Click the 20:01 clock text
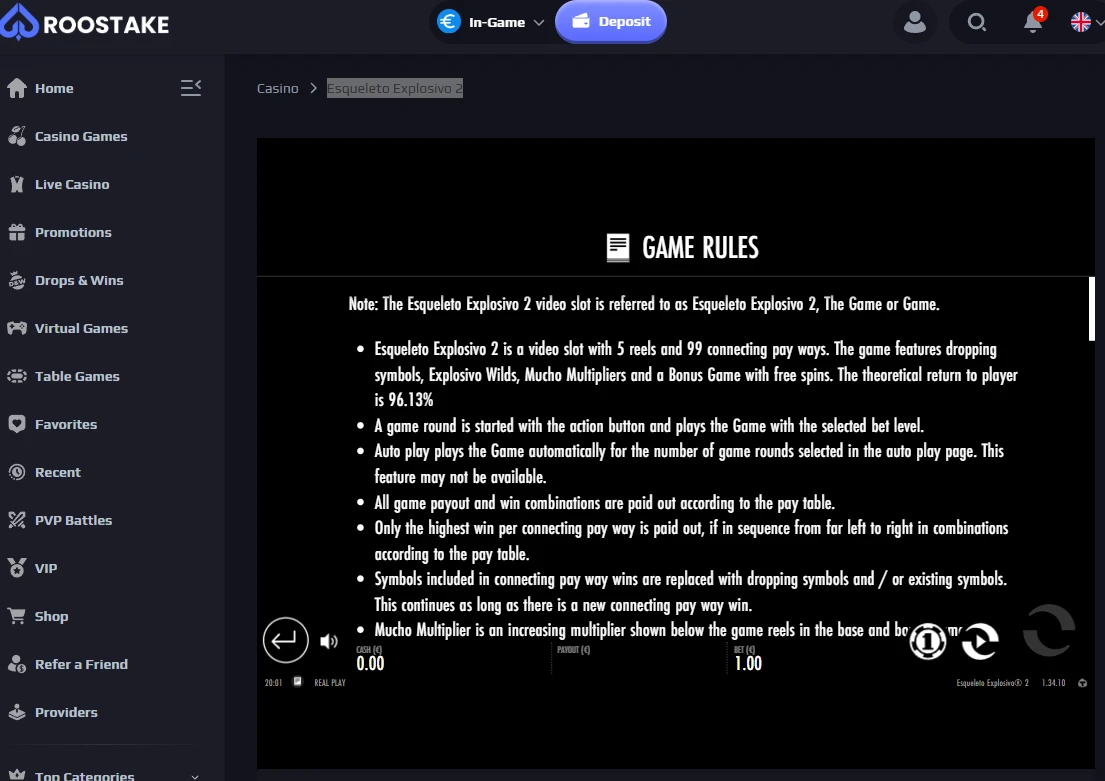Screen dimensions: 1105x781 point(273,682)
